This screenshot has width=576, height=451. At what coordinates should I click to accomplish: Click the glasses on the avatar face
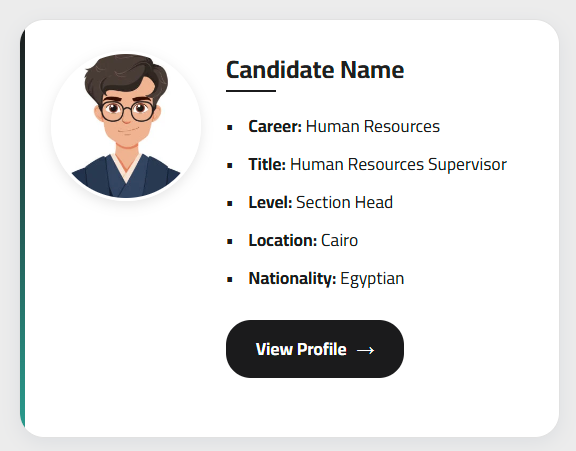click(127, 112)
